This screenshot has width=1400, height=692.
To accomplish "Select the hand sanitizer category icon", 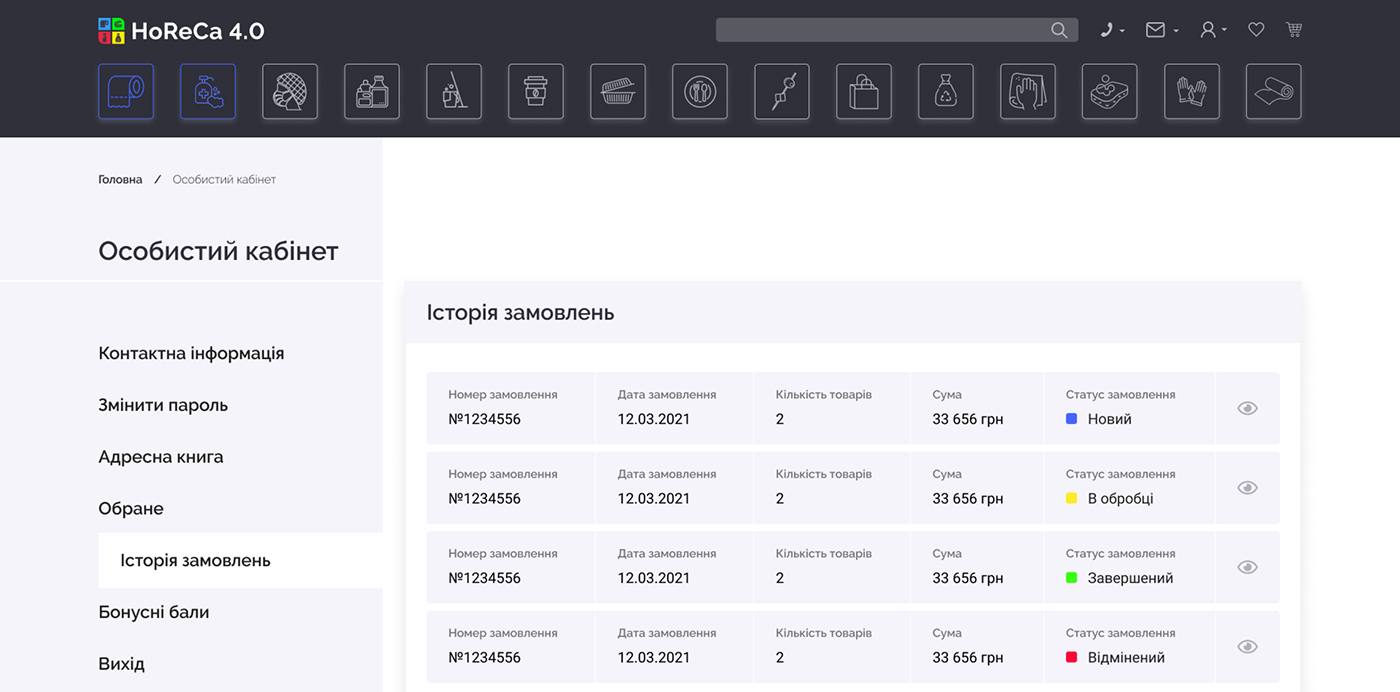I will click(x=208, y=92).
